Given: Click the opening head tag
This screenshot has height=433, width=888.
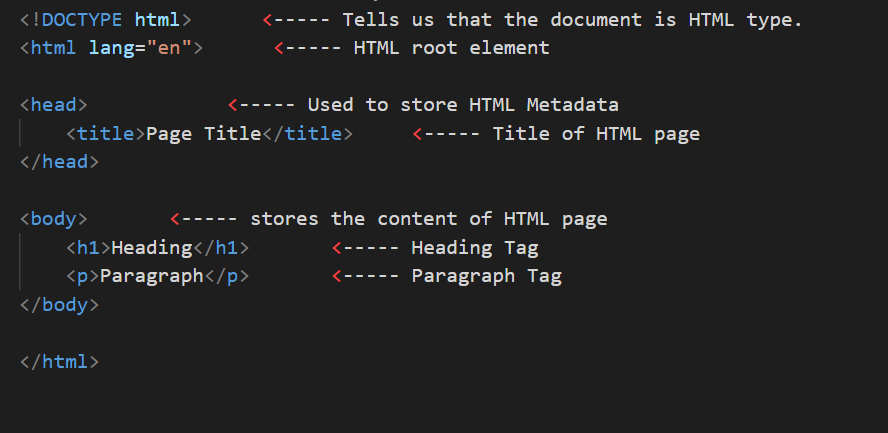Looking at the screenshot, I should 54,105.
